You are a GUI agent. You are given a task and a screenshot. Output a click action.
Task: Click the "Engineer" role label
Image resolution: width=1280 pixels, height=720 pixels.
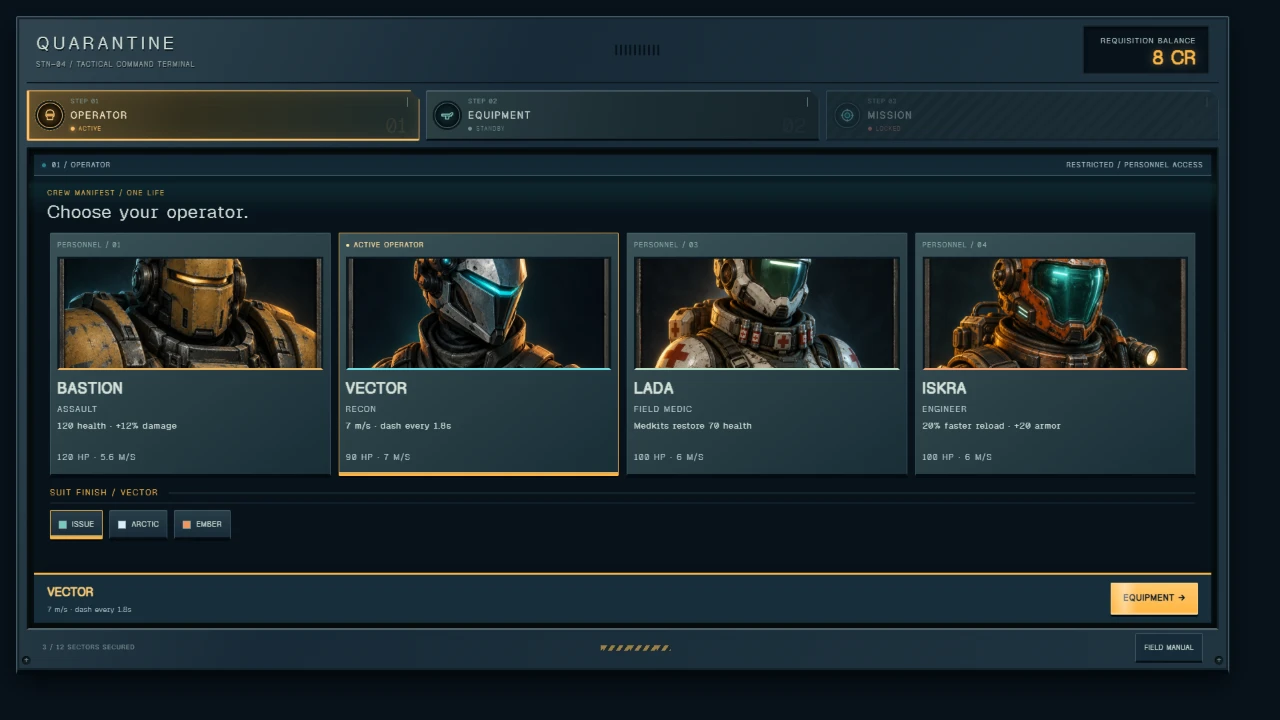944,409
